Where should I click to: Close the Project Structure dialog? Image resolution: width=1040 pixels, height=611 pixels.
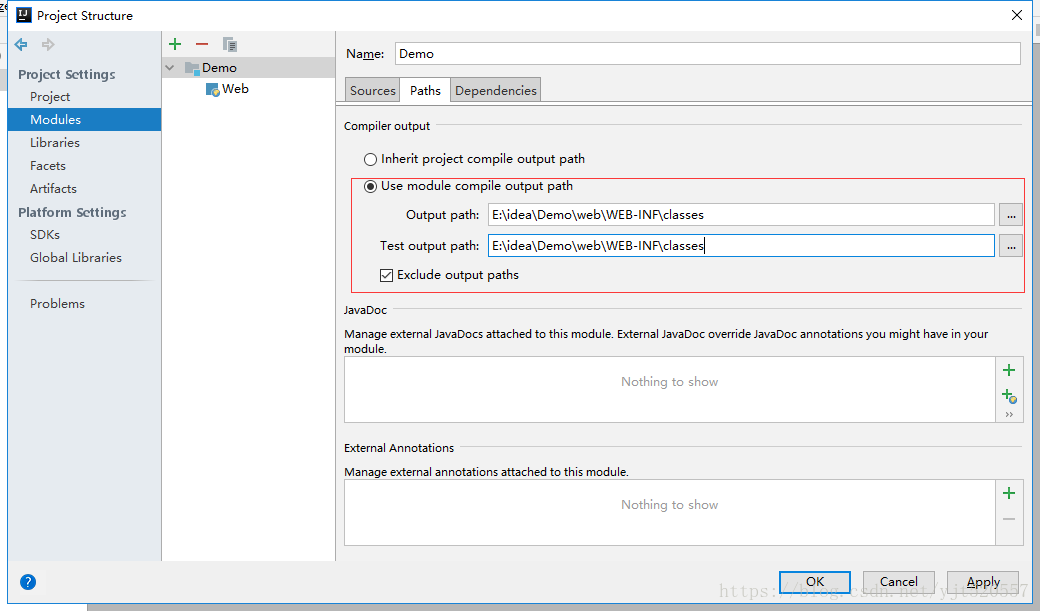[x=1017, y=15]
